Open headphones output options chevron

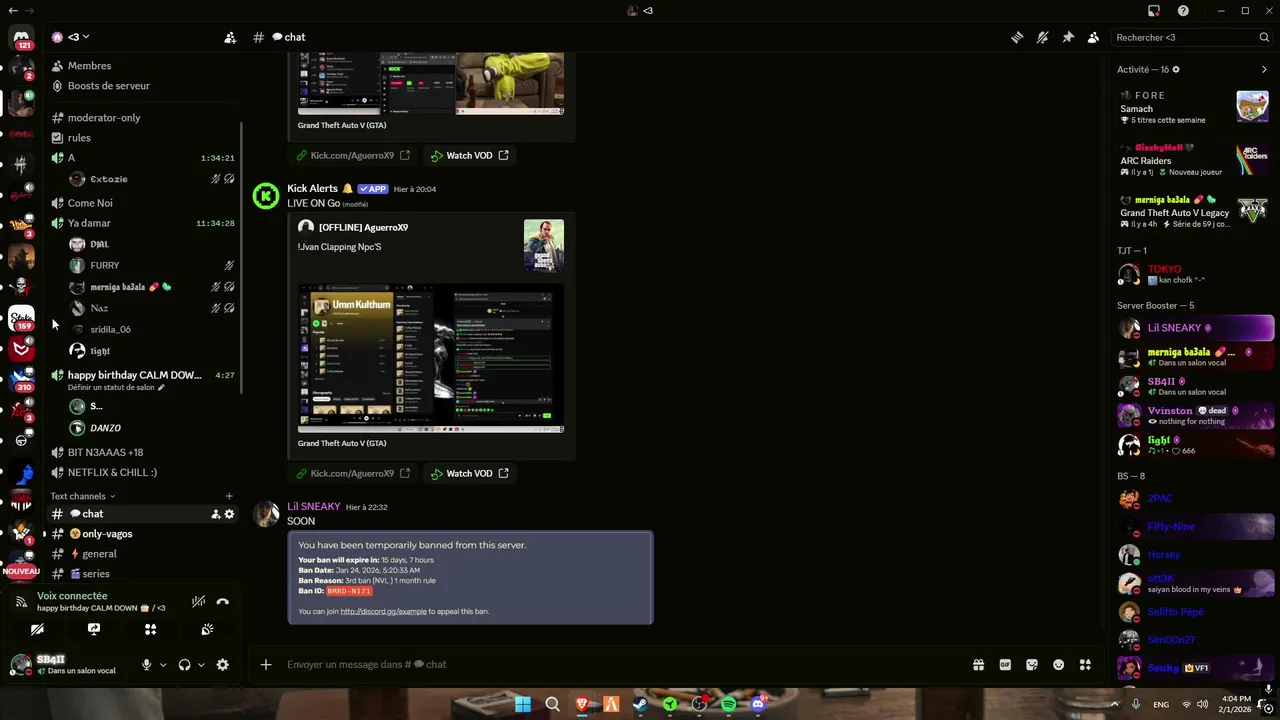point(201,665)
